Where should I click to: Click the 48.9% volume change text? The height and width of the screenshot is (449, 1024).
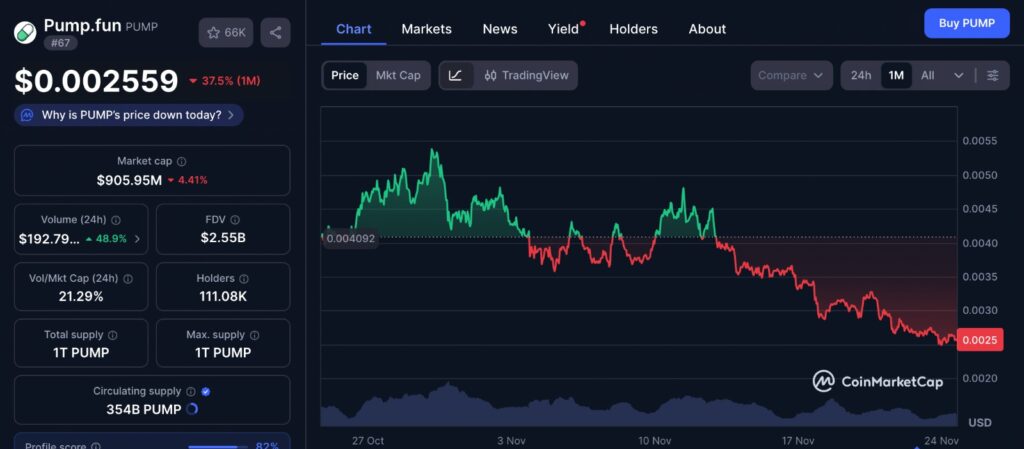tap(111, 239)
